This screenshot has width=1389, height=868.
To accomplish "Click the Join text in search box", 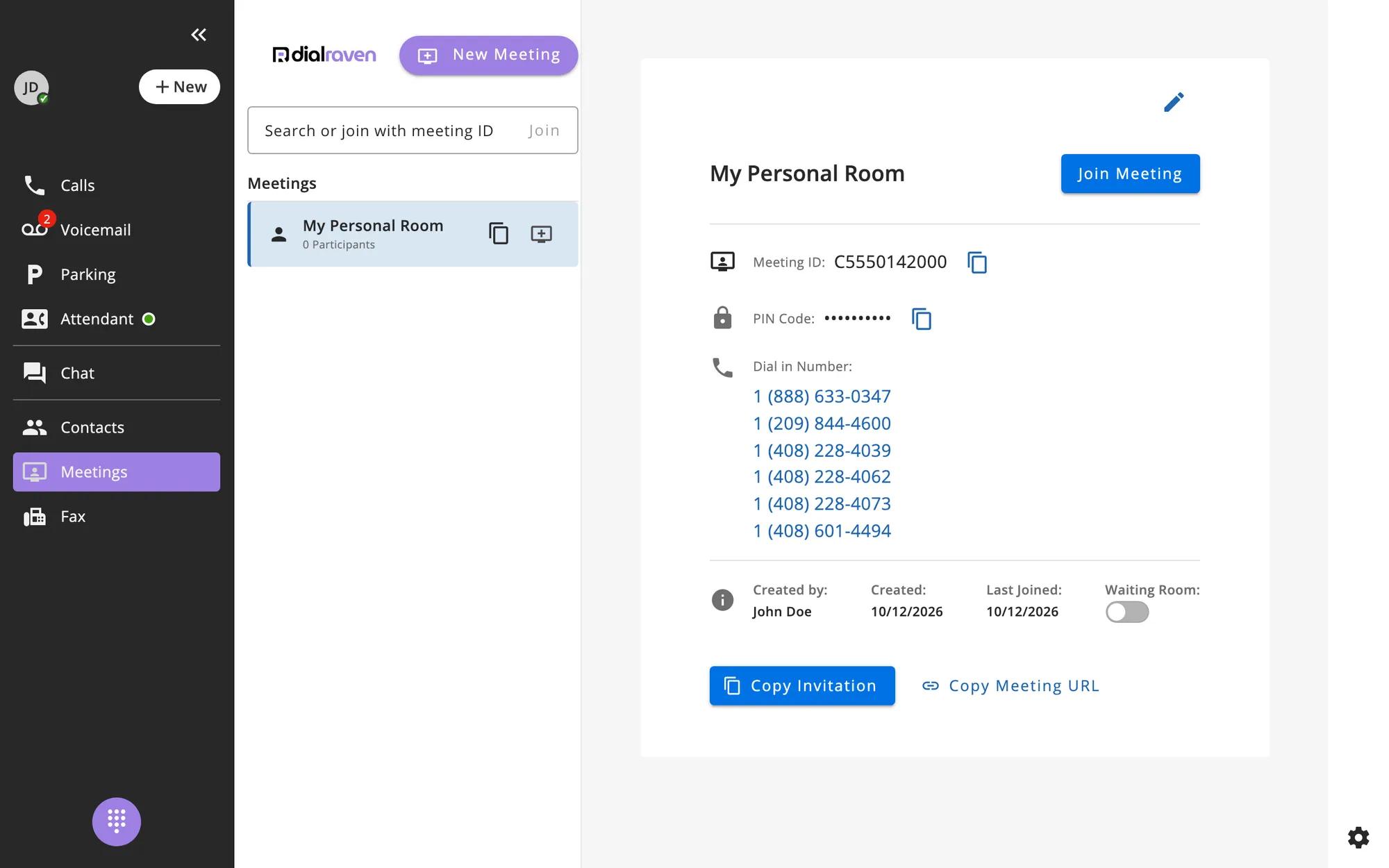I will (x=544, y=131).
